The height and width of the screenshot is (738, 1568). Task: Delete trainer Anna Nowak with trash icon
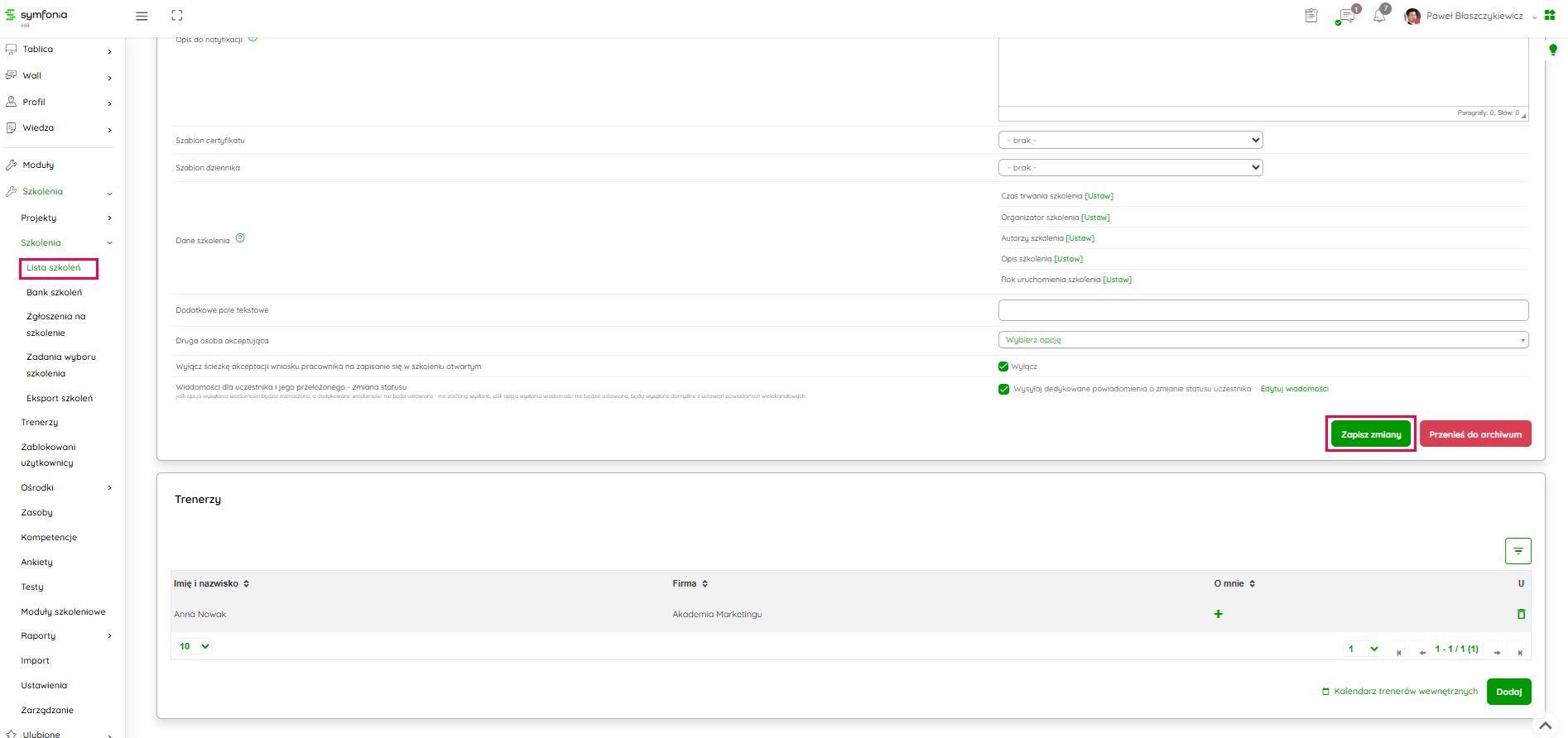coord(1521,614)
